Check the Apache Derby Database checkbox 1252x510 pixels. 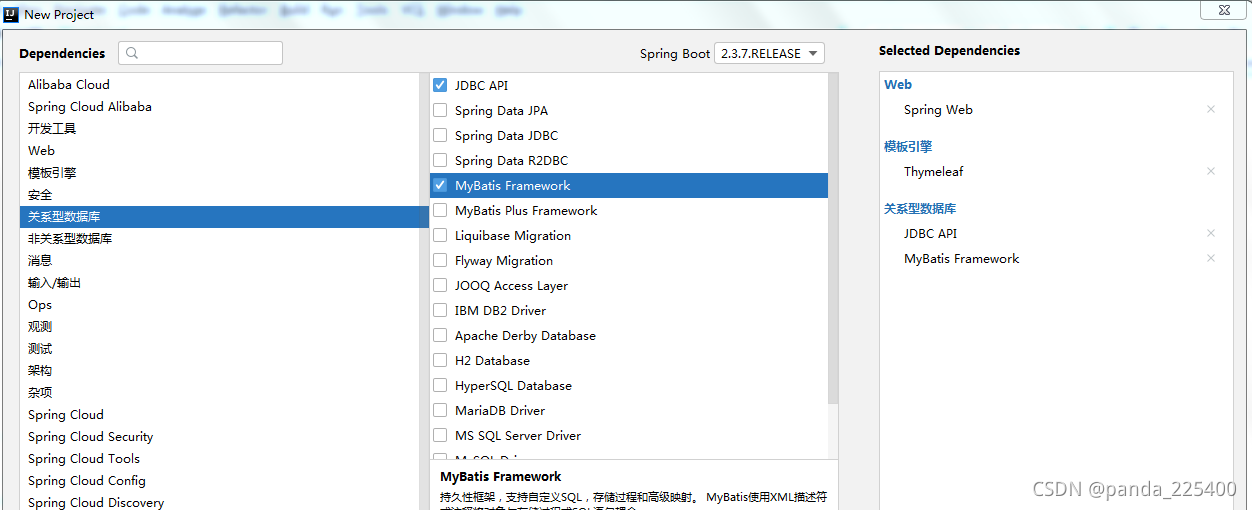[x=440, y=336]
